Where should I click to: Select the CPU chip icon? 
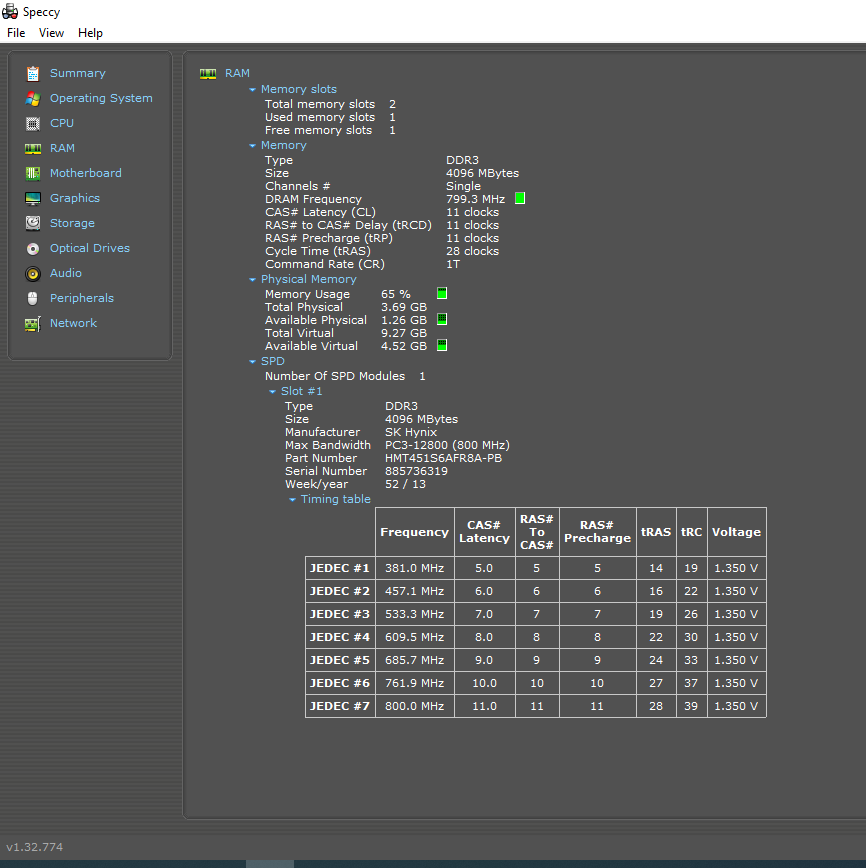33,123
